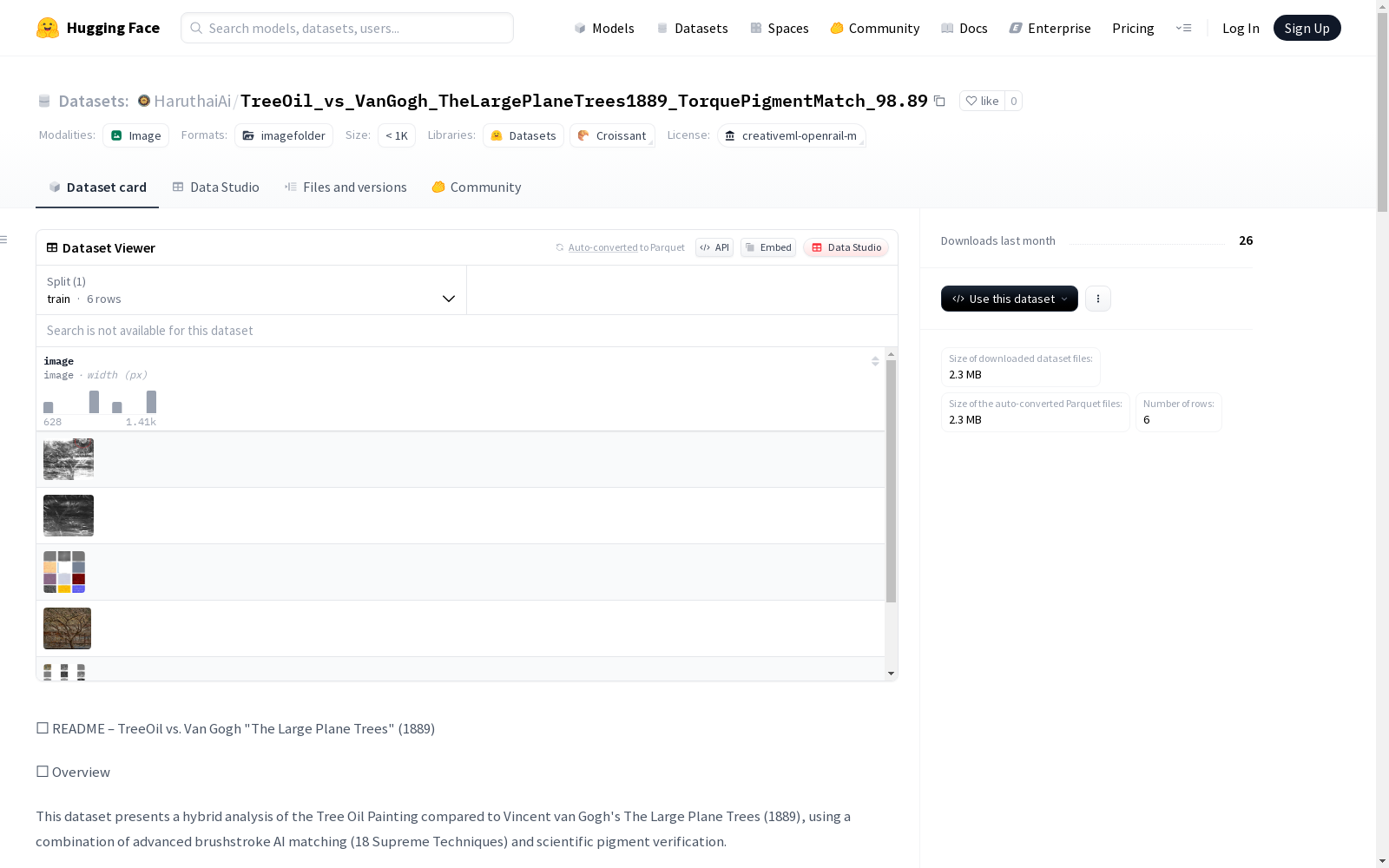This screenshot has height=868, width=1389.
Task: Go to Spaces in top navigation
Action: [780, 28]
